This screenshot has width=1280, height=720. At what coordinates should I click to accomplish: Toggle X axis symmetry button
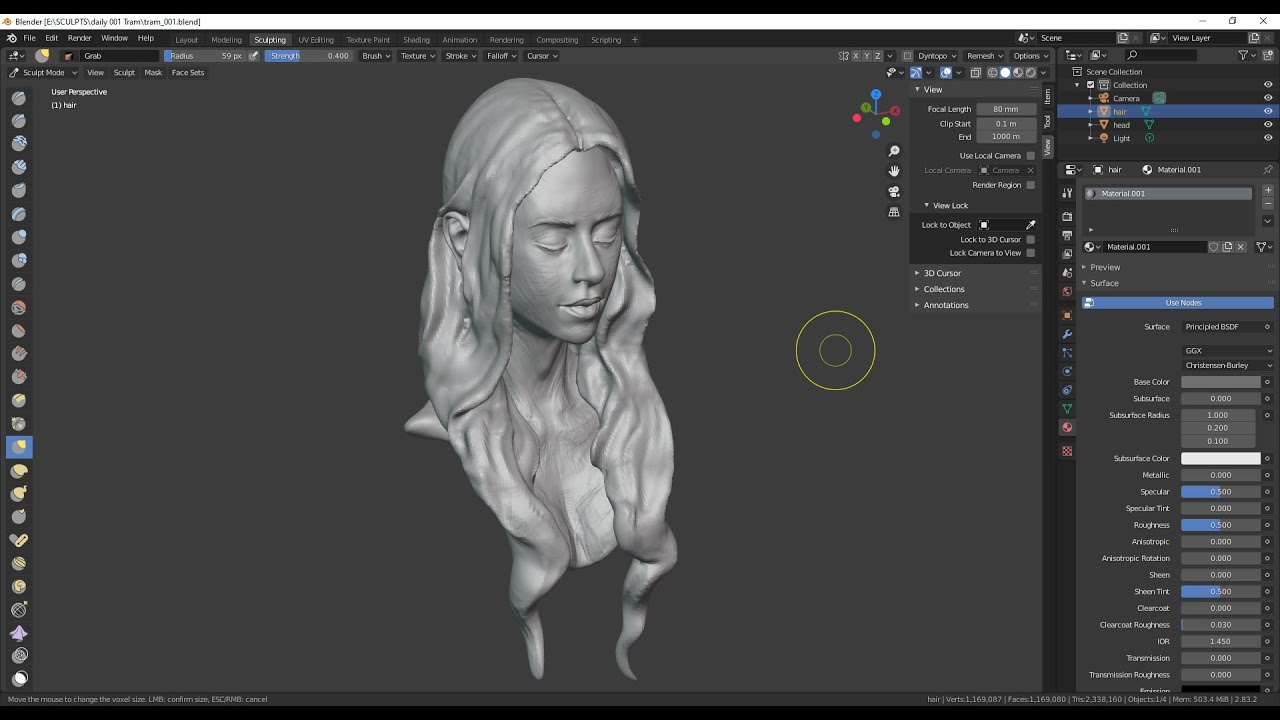(857, 56)
